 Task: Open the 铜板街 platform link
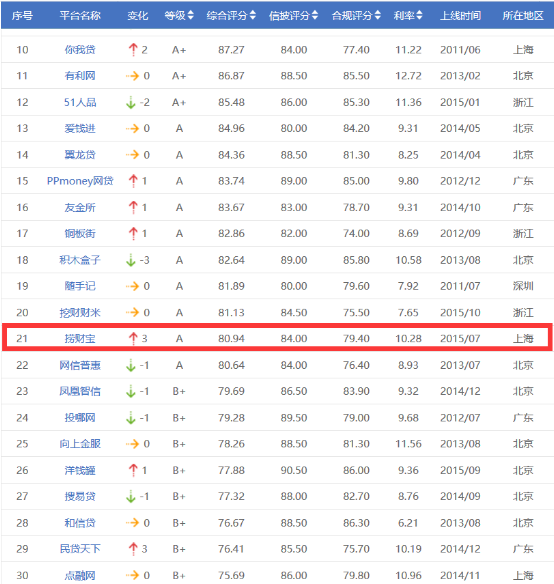(80, 234)
